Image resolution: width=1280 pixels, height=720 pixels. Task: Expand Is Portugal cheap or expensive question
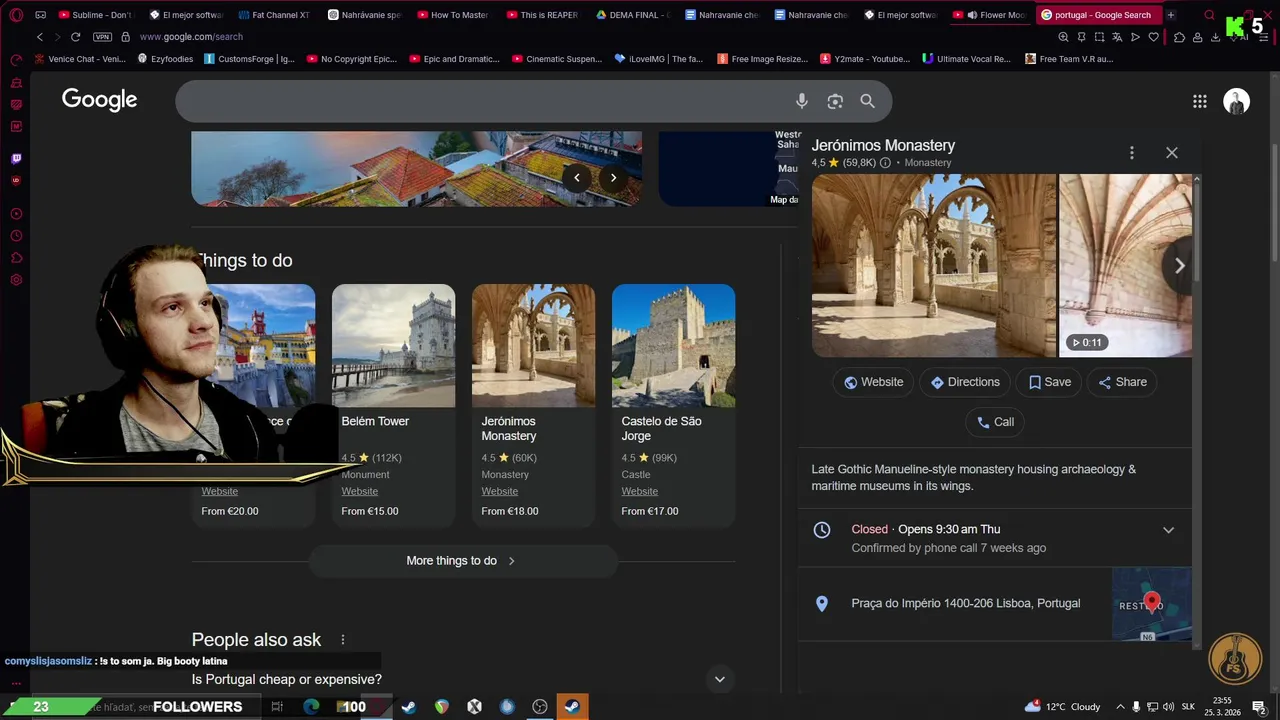(719, 680)
